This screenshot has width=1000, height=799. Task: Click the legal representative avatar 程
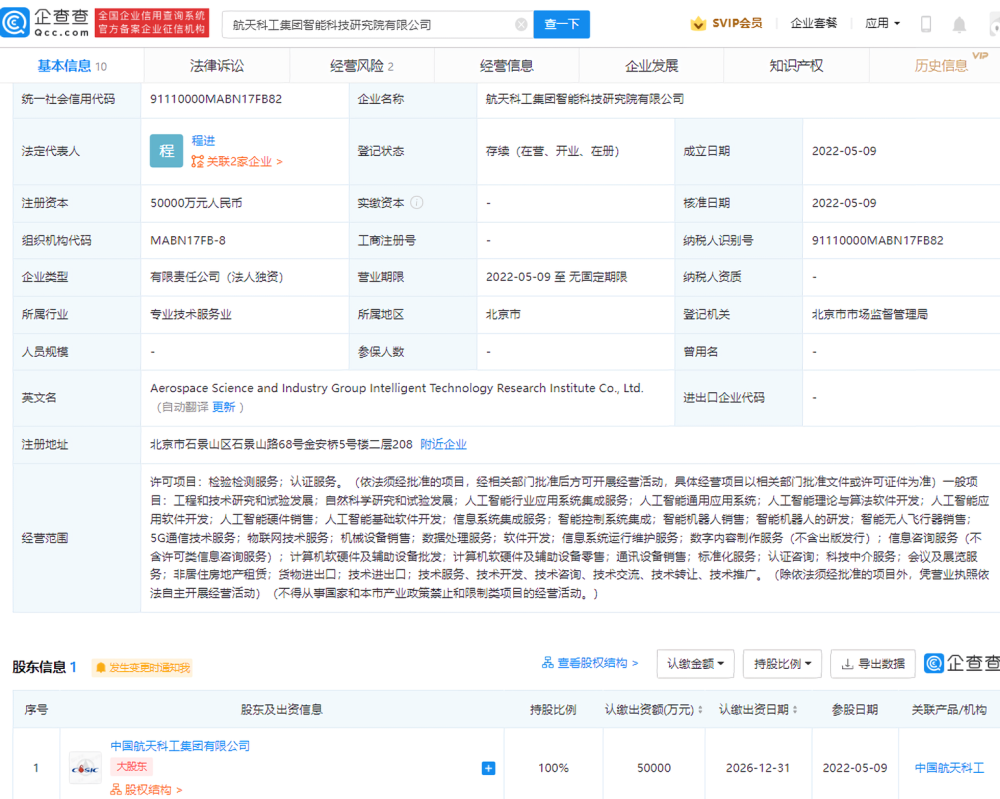click(166, 150)
